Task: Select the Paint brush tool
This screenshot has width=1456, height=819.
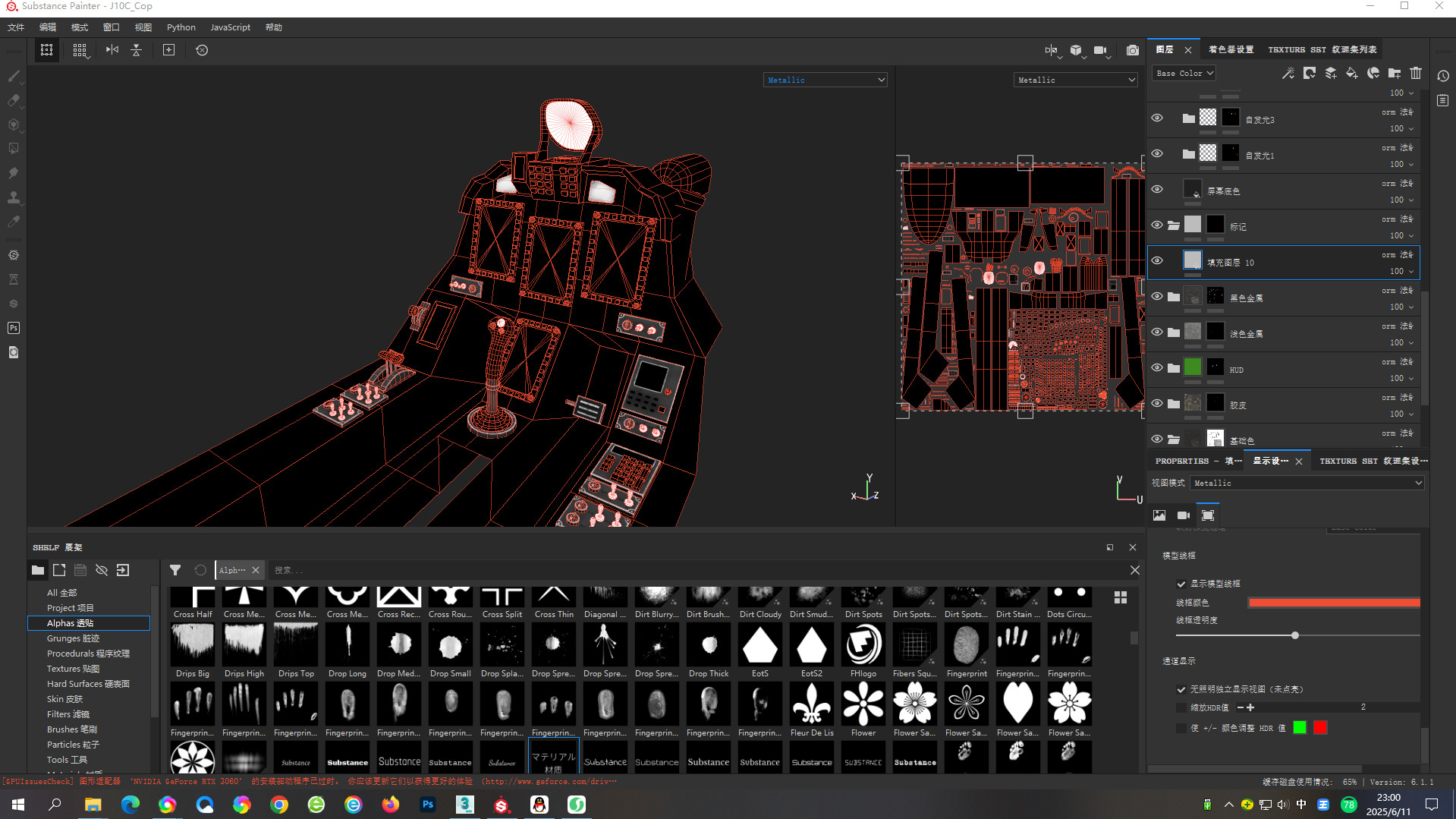Action: (14, 76)
